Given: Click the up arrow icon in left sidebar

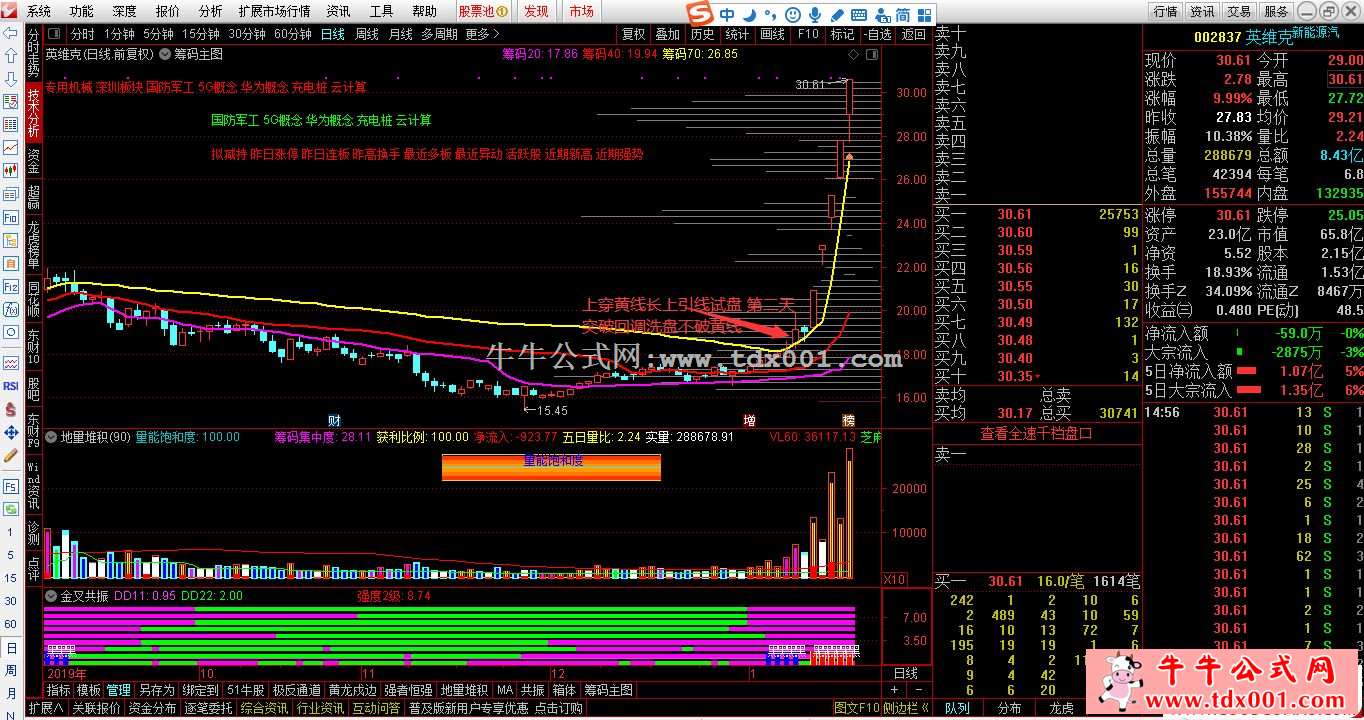Looking at the screenshot, I should 10,56.
